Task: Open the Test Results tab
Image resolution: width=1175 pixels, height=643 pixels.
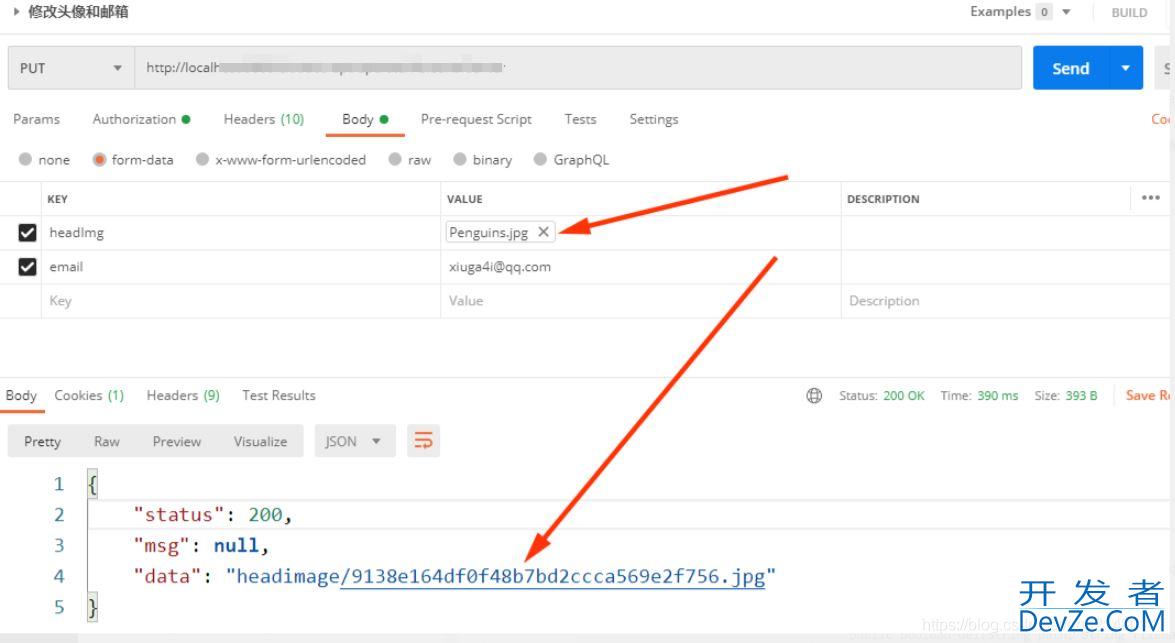Action: coord(278,395)
